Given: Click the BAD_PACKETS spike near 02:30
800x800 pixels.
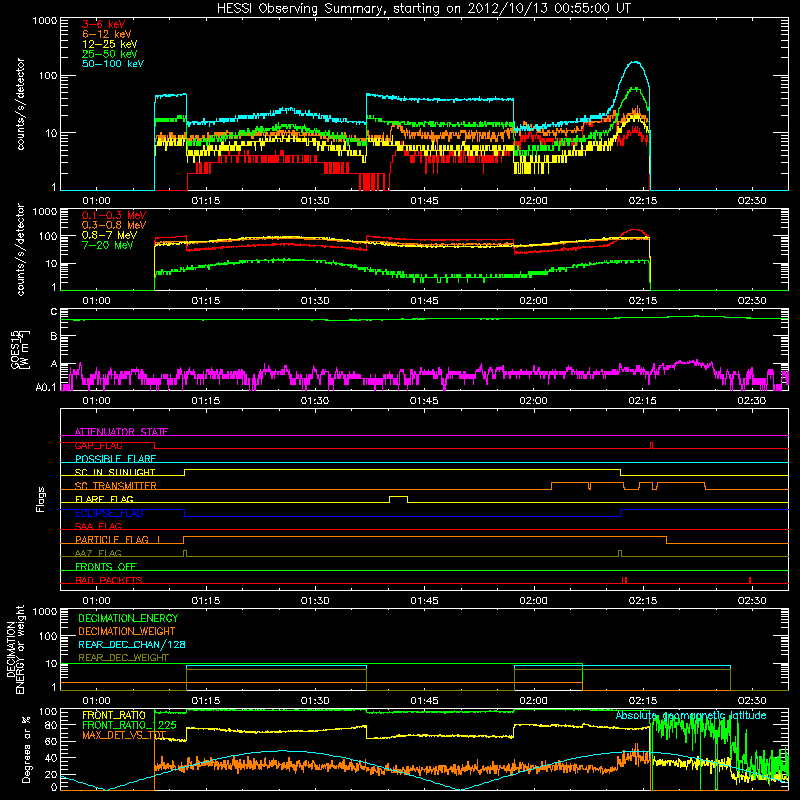Looking at the screenshot, I should [749, 580].
